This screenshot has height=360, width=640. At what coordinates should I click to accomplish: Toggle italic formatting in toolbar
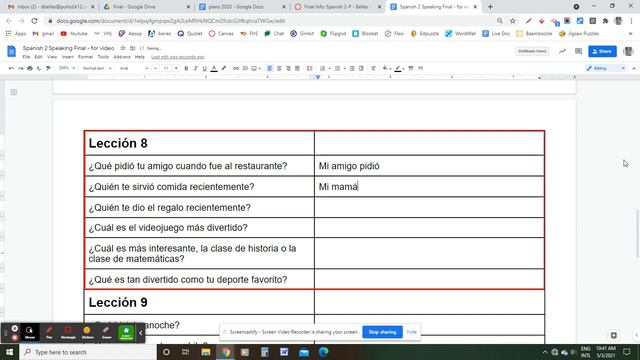pyautogui.click(x=195, y=68)
